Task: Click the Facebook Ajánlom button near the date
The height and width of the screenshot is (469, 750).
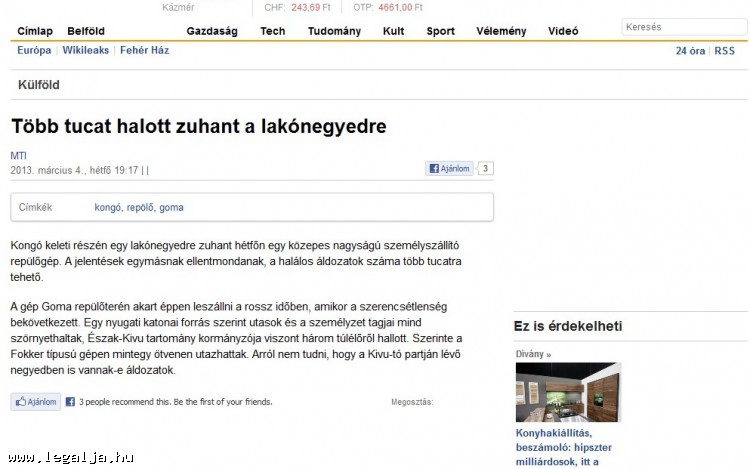Action: [x=449, y=169]
